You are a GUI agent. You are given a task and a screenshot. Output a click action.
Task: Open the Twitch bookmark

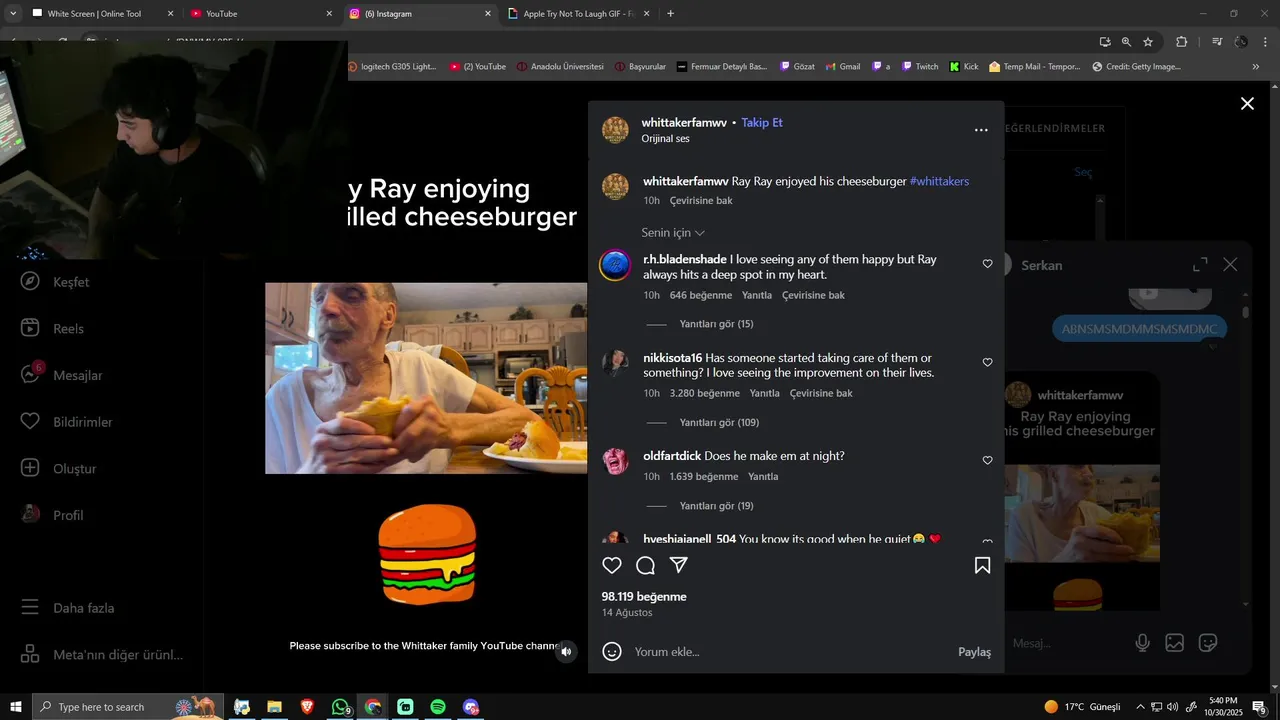point(920,67)
